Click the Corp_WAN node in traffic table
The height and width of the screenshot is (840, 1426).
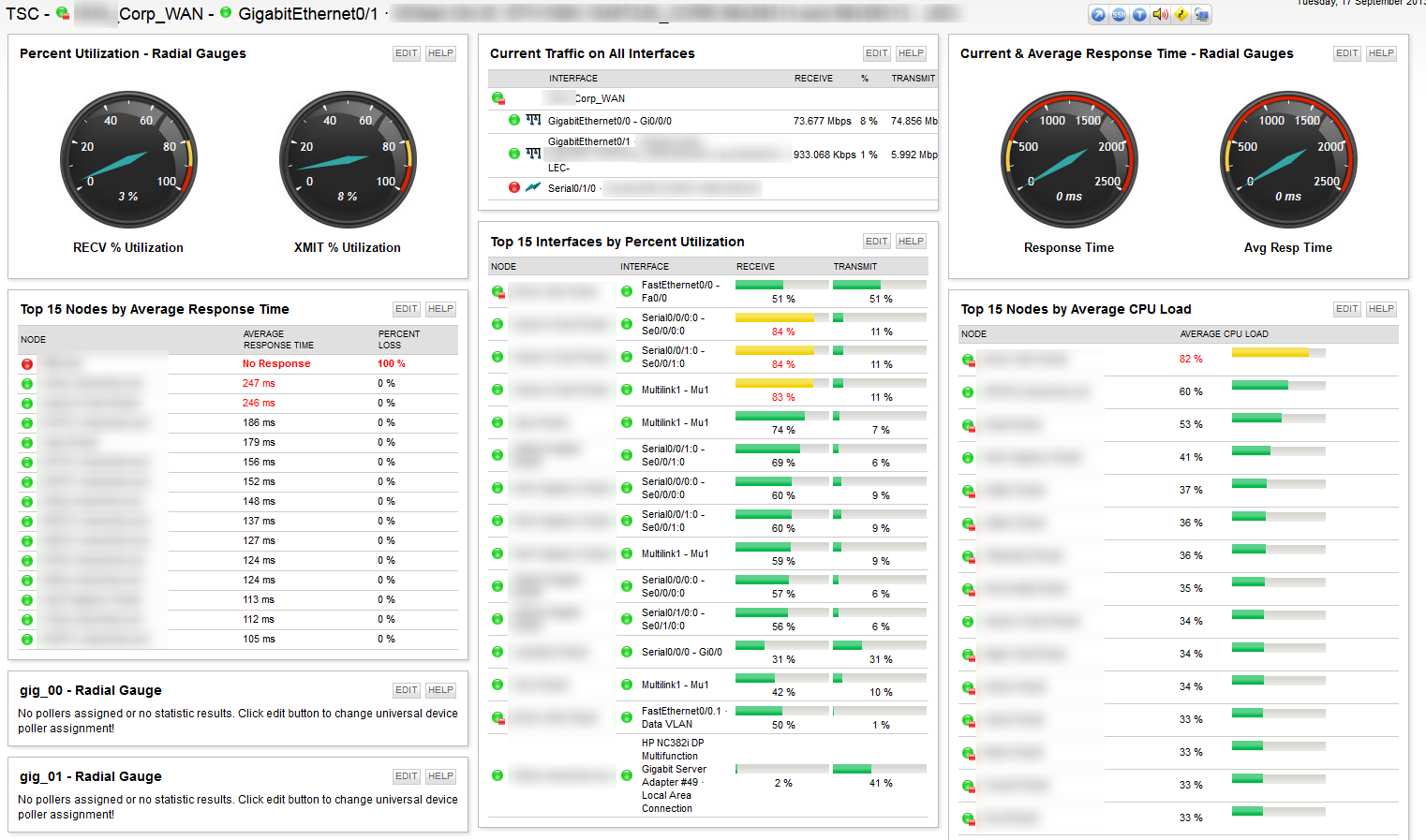coord(600,98)
